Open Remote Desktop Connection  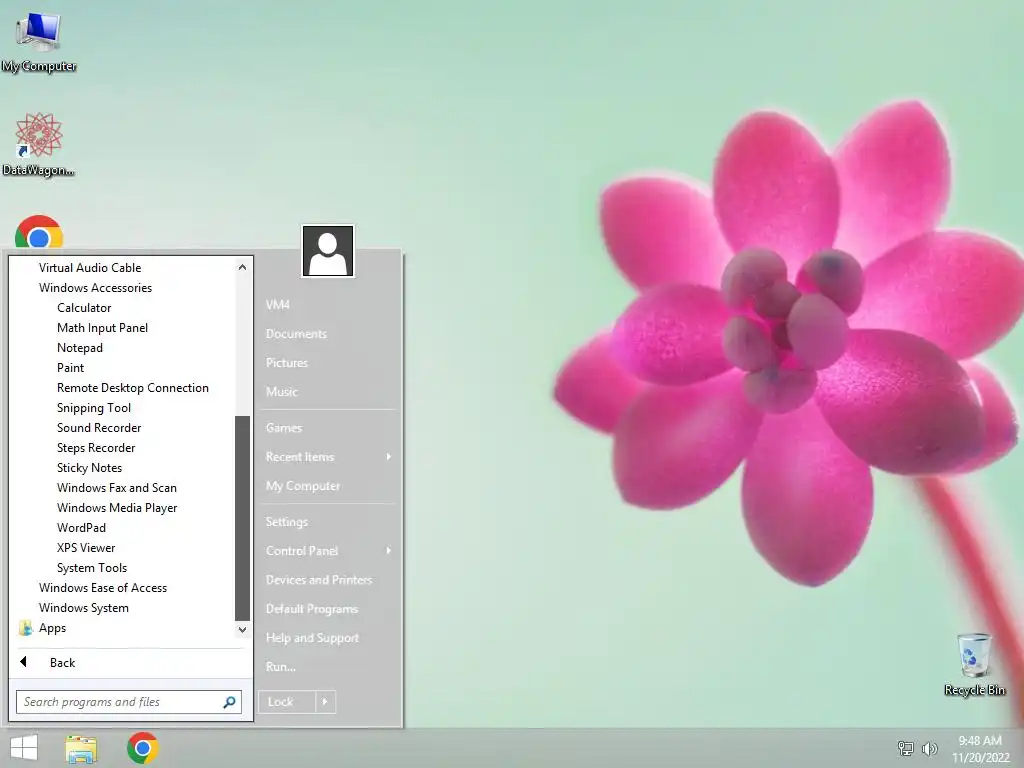[133, 388]
